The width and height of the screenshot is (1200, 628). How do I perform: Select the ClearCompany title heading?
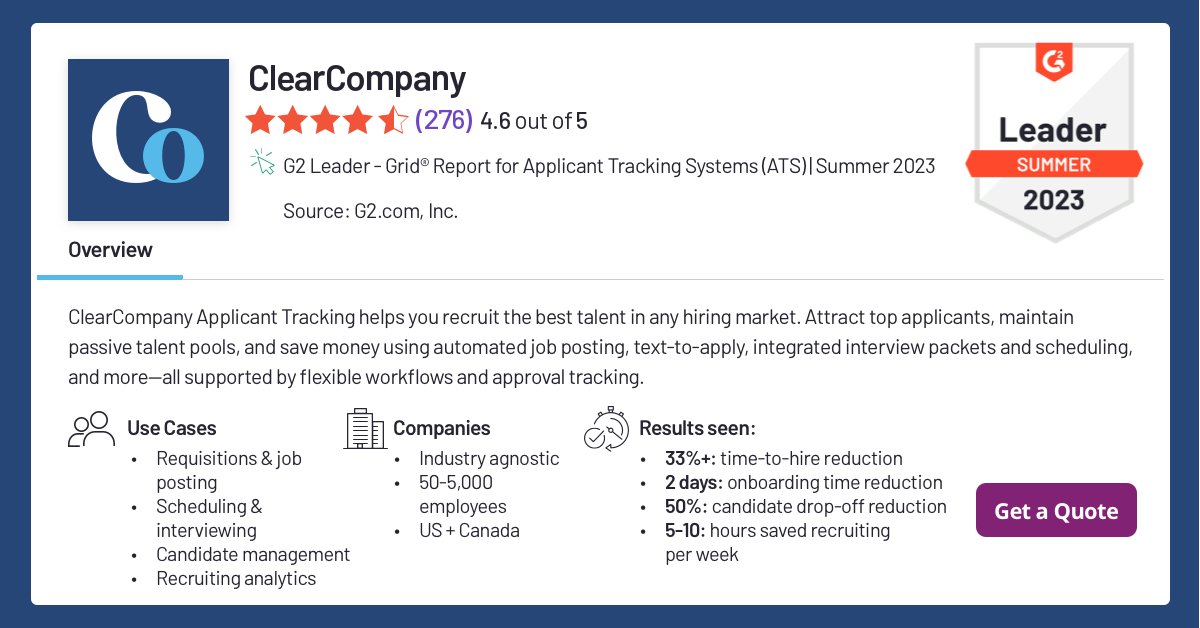357,78
